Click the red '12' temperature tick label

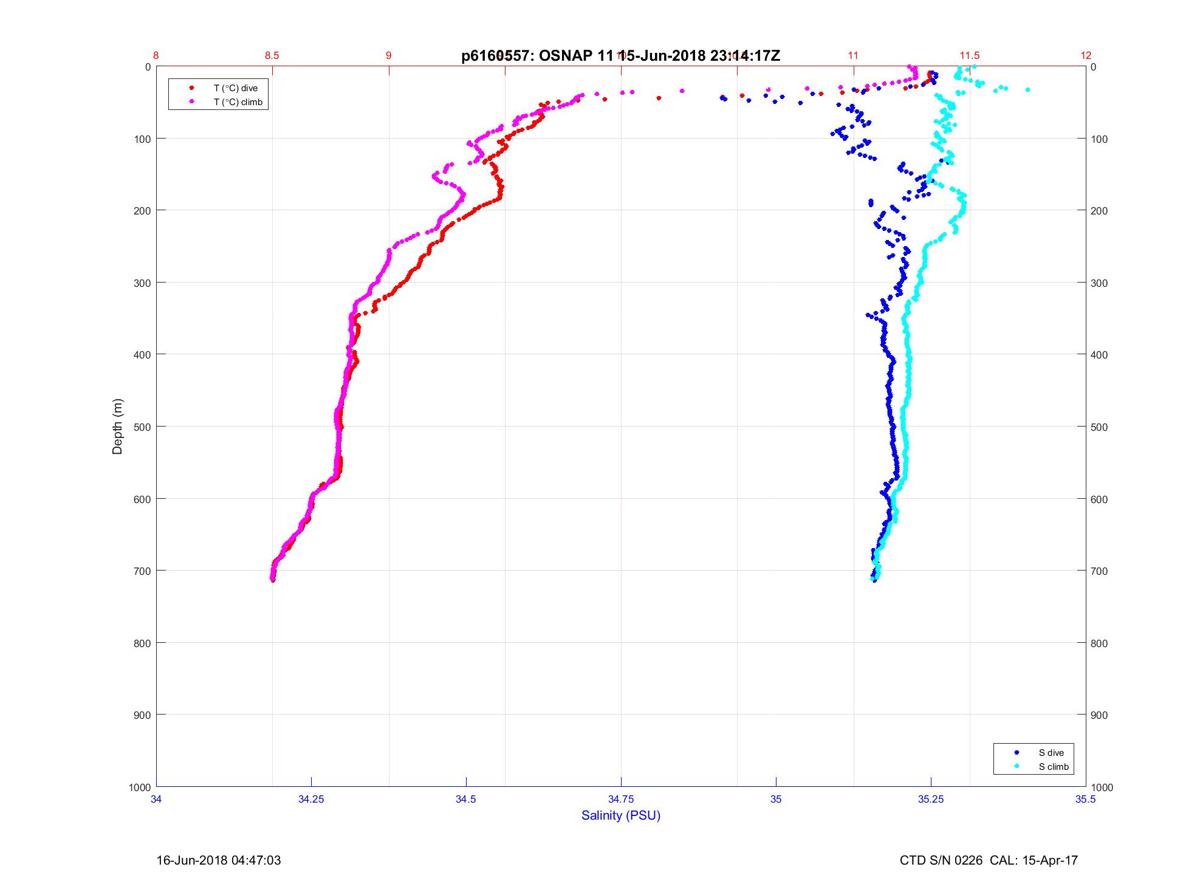tap(1086, 56)
